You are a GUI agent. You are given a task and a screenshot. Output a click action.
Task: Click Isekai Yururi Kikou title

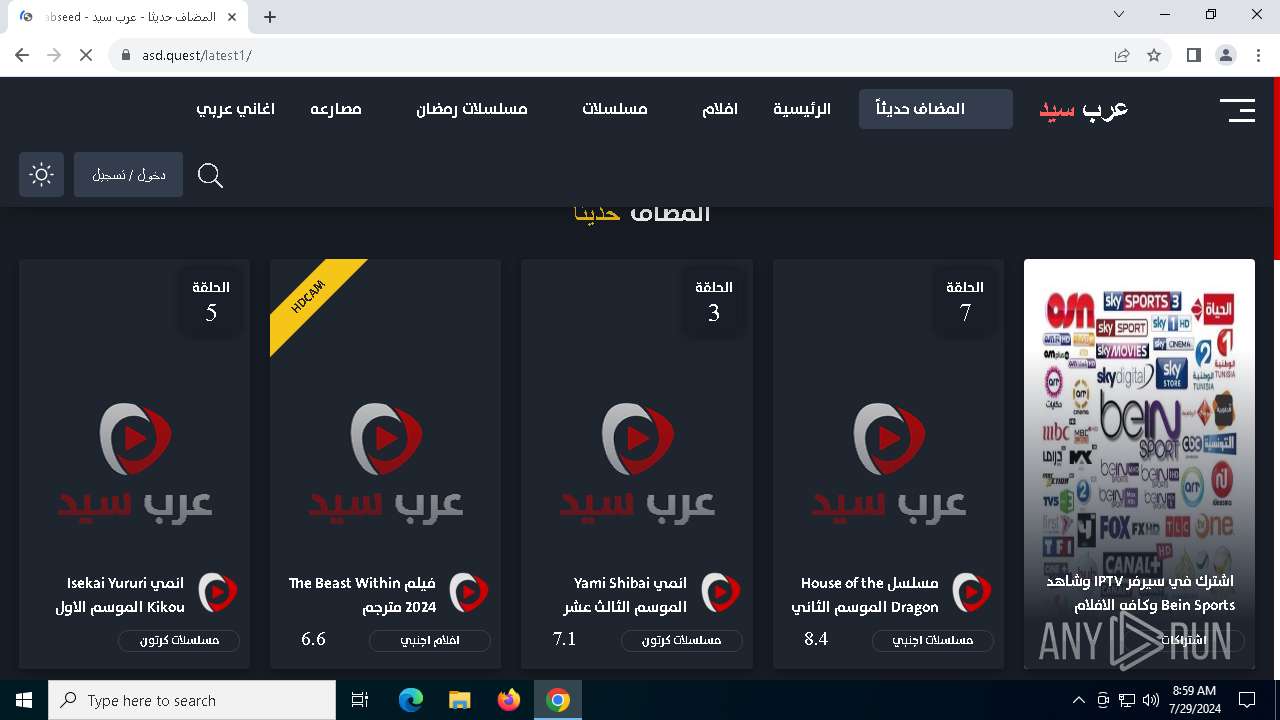(120, 595)
